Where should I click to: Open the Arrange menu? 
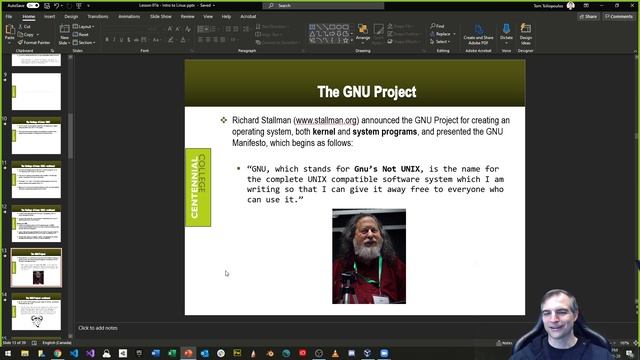click(x=362, y=34)
